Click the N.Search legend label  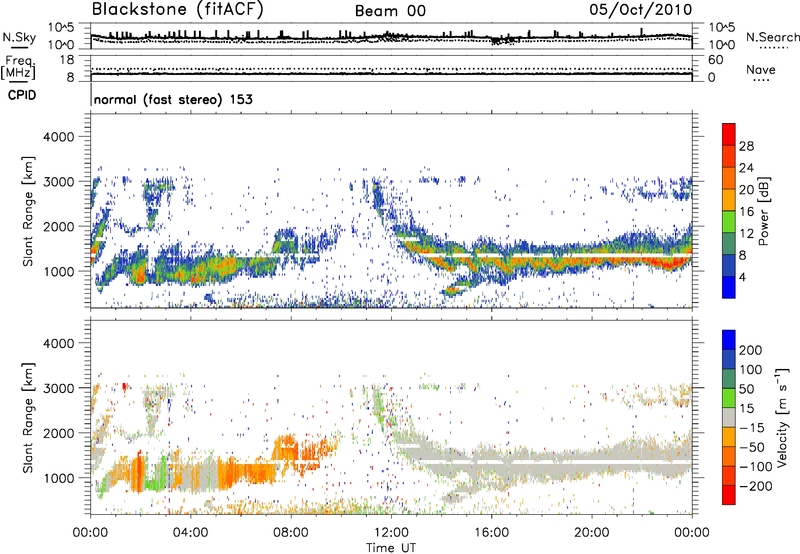point(772,37)
